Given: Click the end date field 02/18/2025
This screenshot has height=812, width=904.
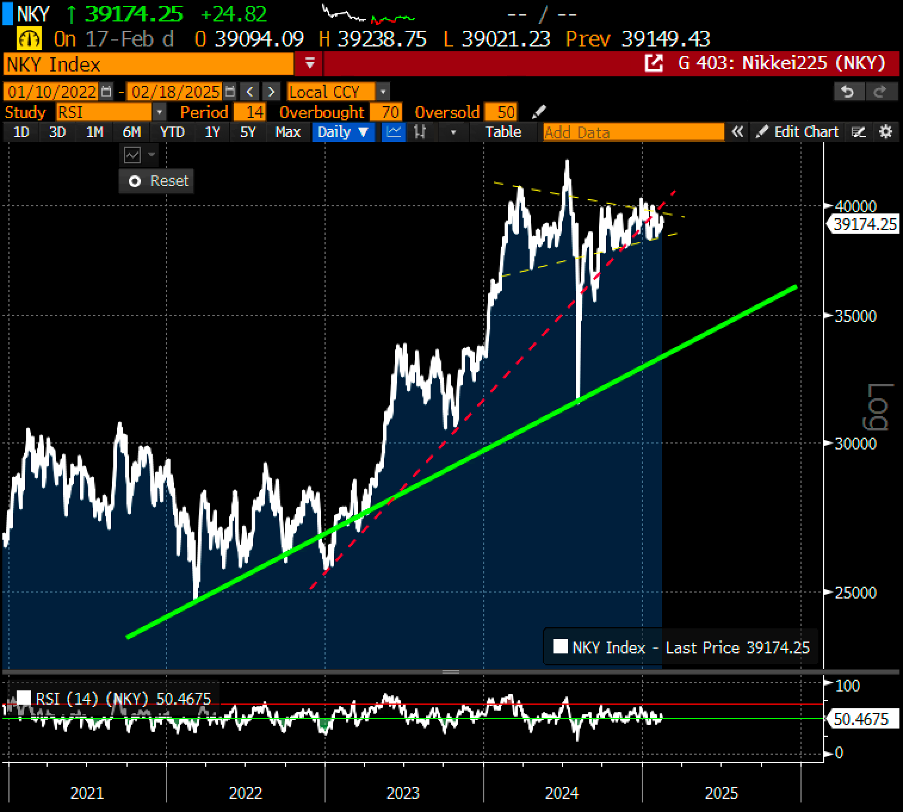Looking at the screenshot, I should pos(175,92).
